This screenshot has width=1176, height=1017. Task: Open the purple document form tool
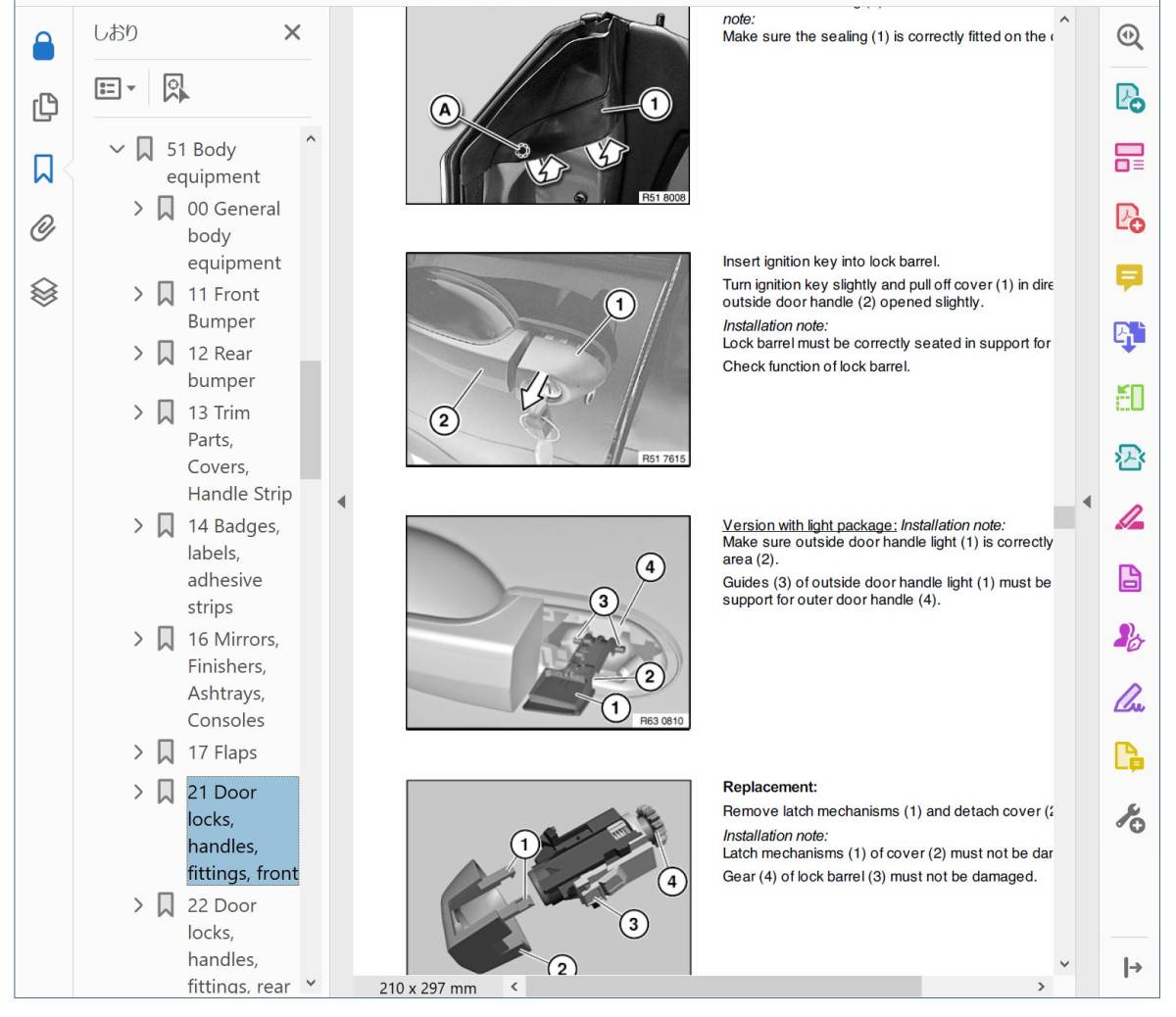pyautogui.click(x=1130, y=578)
